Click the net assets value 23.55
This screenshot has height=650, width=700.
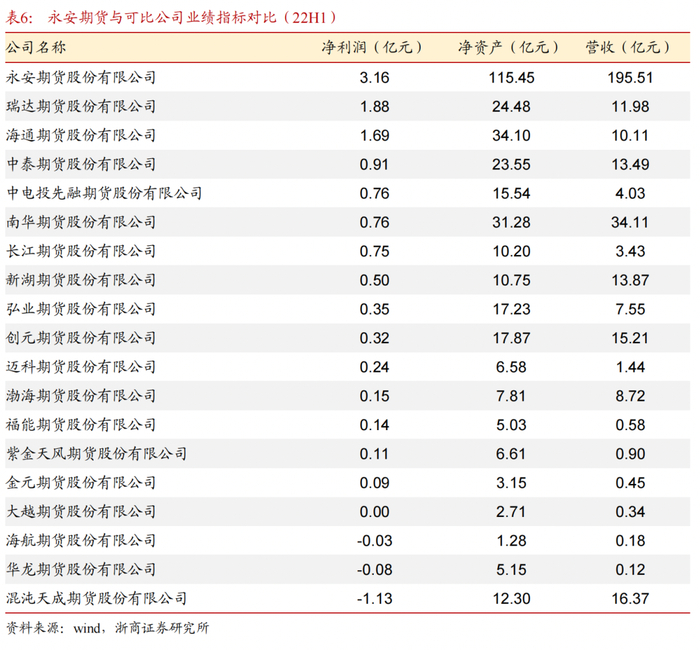[512, 165]
